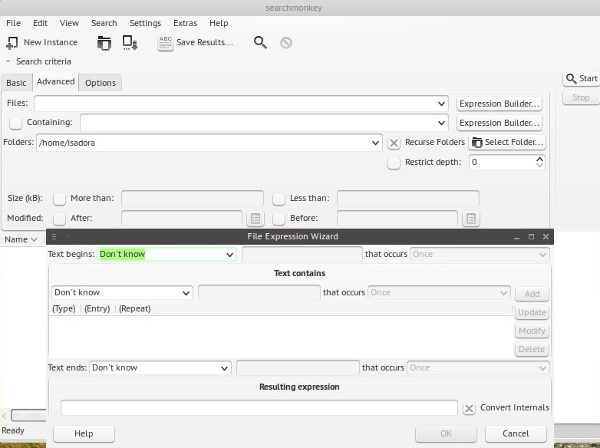Open the Search menu
Image resolution: width=600 pixels, height=448 pixels.
[x=104, y=23]
